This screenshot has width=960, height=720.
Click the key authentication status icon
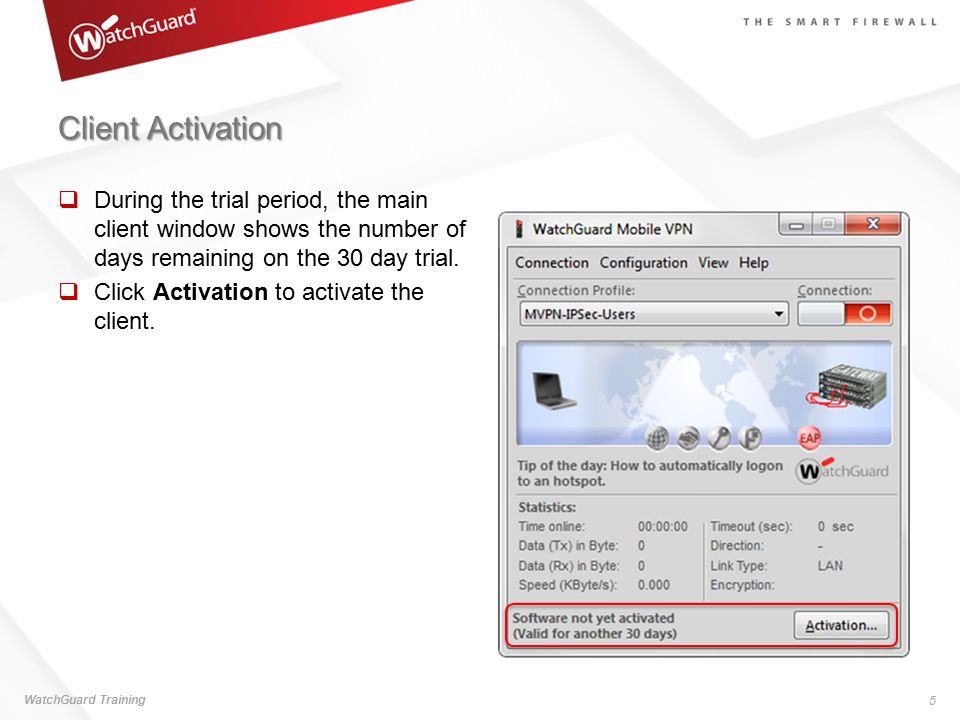click(x=719, y=437)
